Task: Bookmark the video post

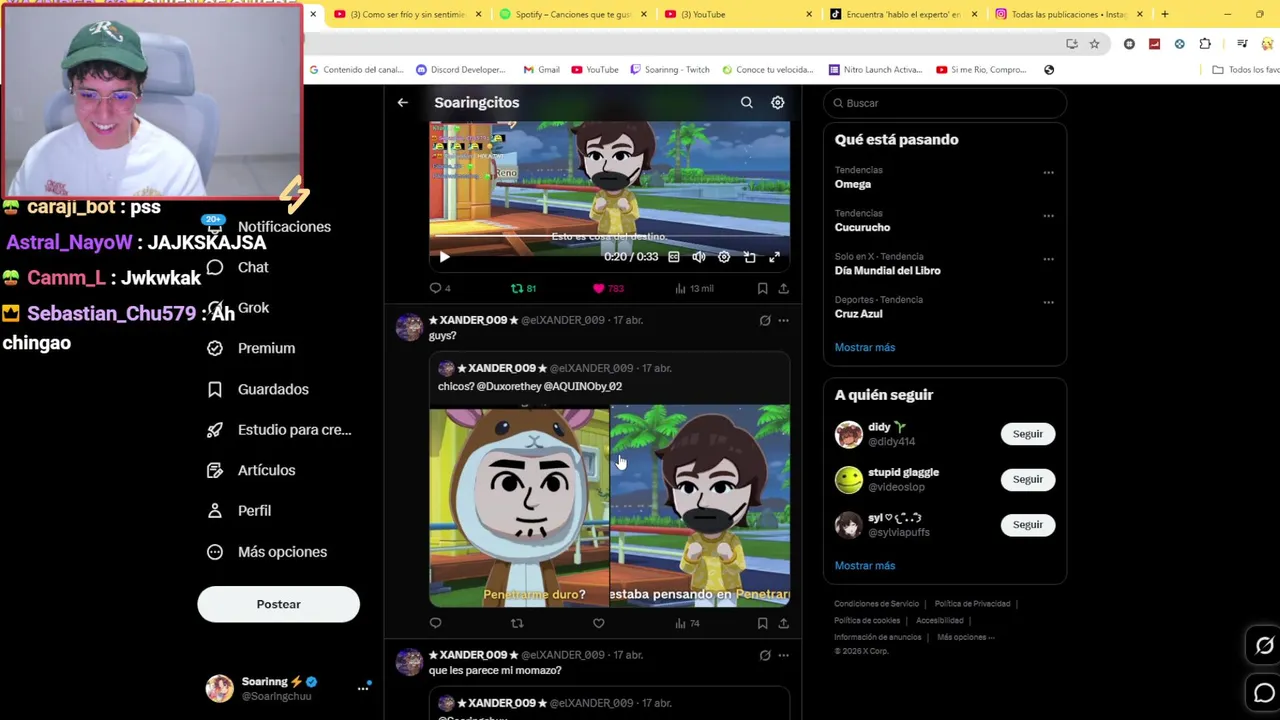Action: [x=762, y=288]
